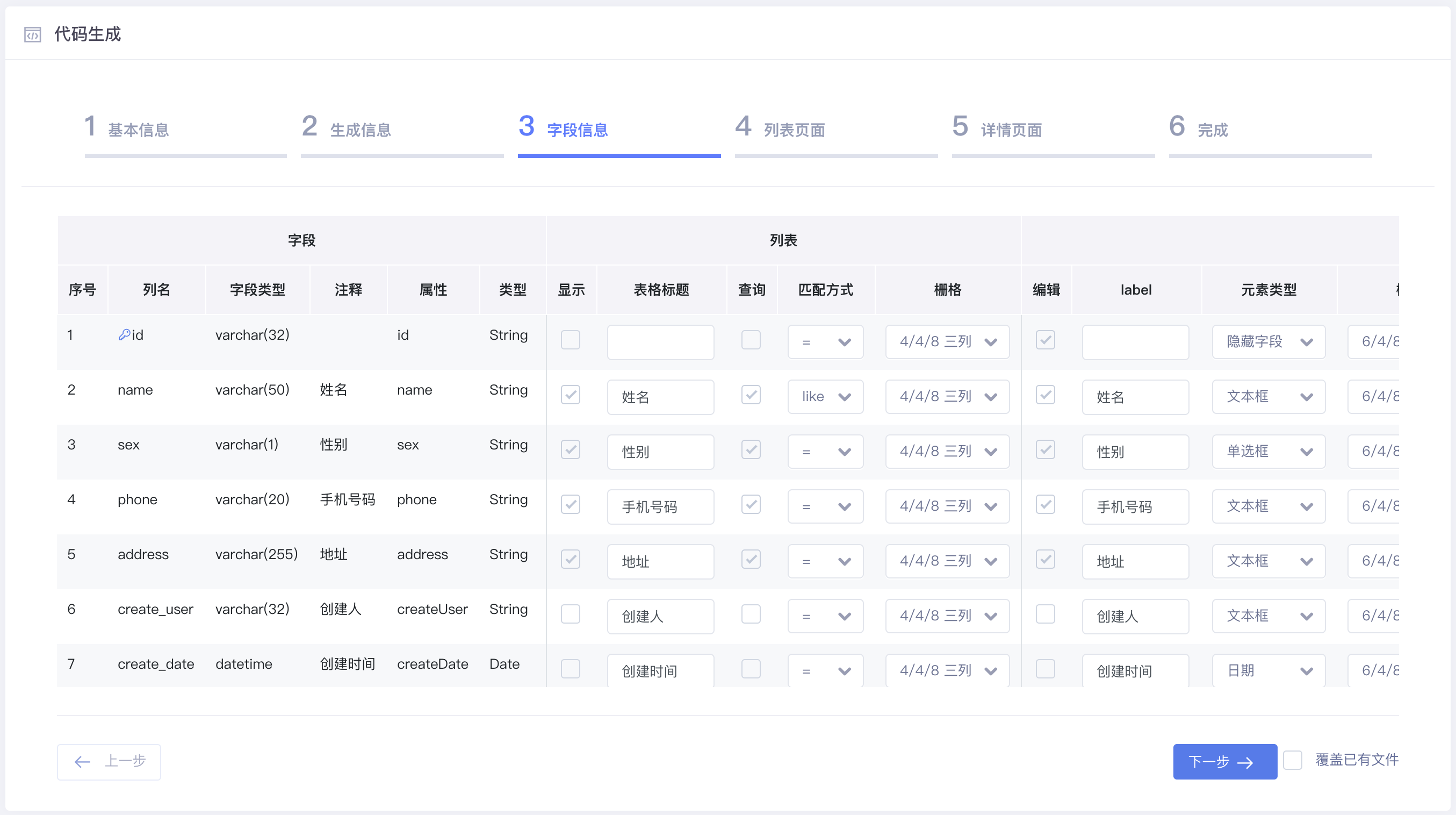This screenshot has width=1456, height=815.
Task: Edit 表格标题 input containing 姓名
Action: [660, 397]
